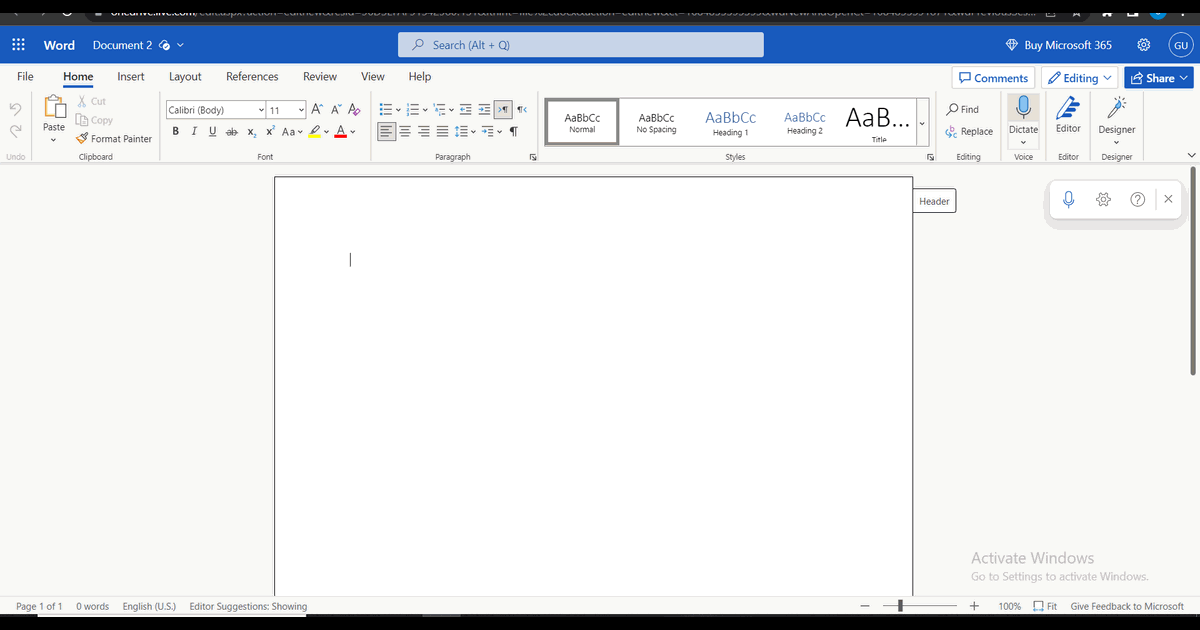Switch to the Review tab

coord(320,76)
